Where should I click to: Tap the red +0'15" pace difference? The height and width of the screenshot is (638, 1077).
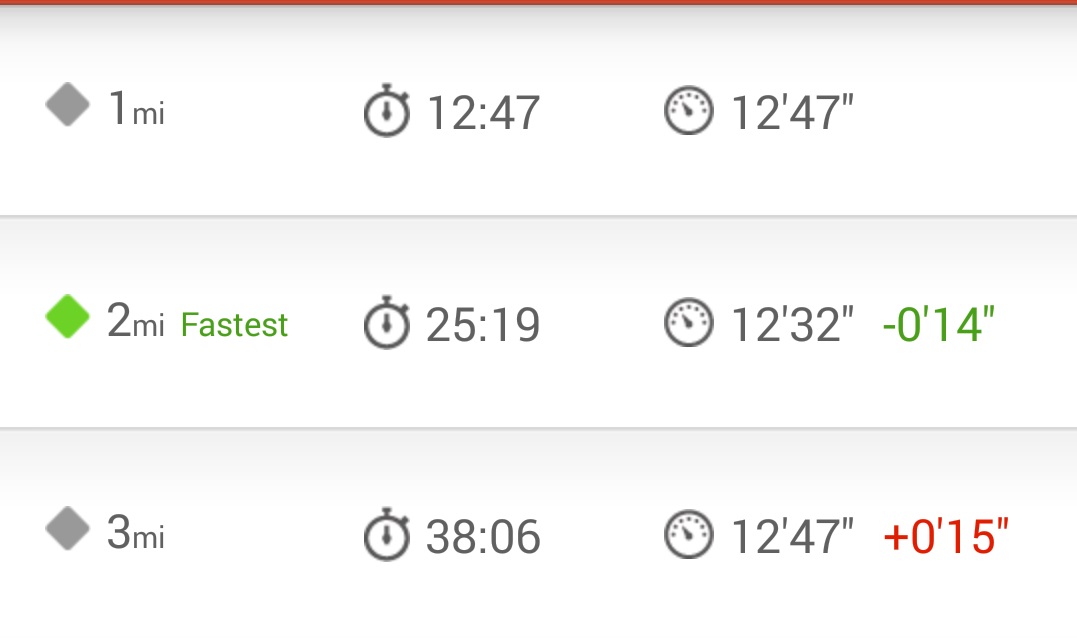tap(946, 537)
